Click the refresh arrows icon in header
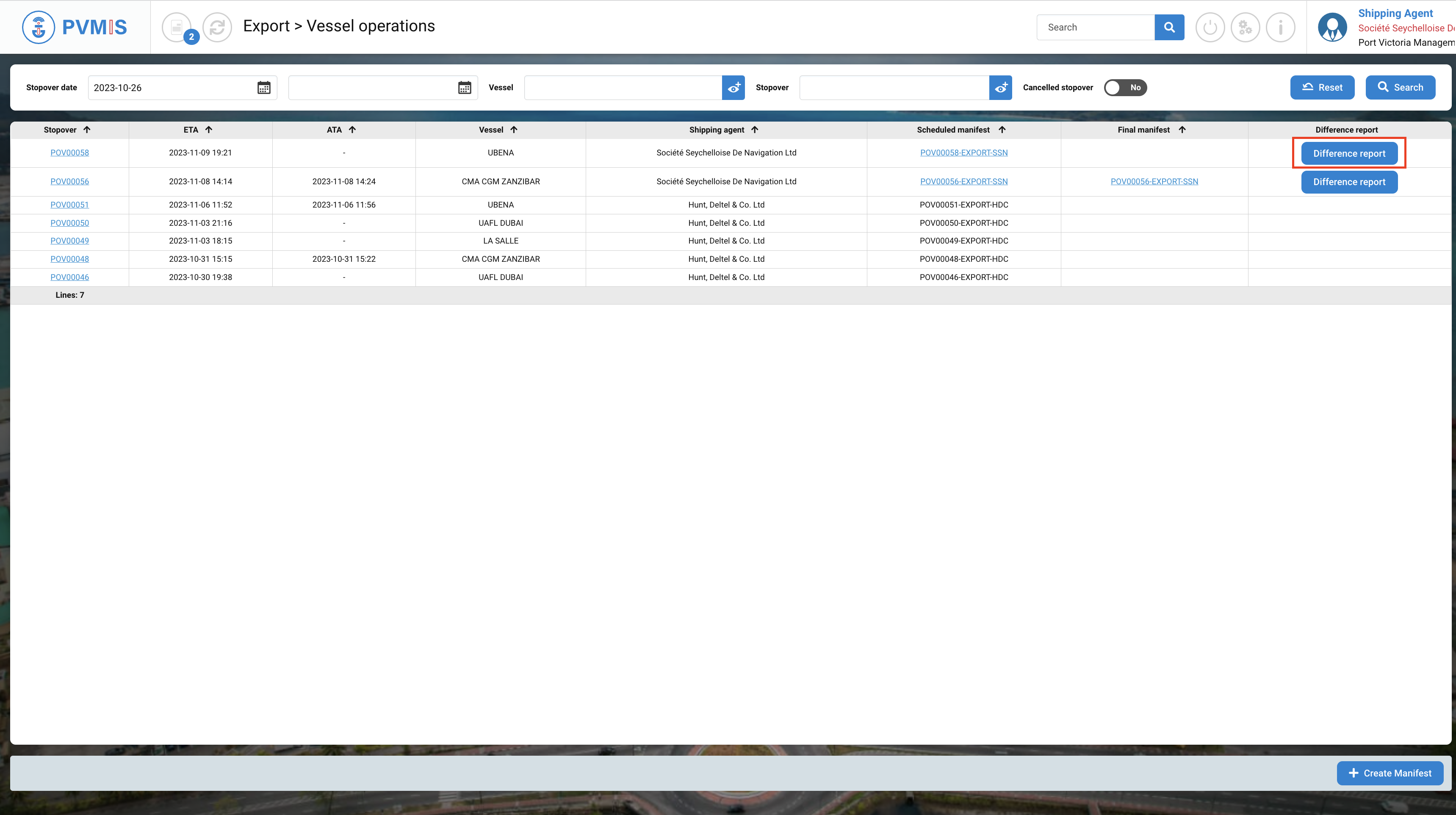Image resolution: width=1456 pixels, height=815 pixels. 217,27
